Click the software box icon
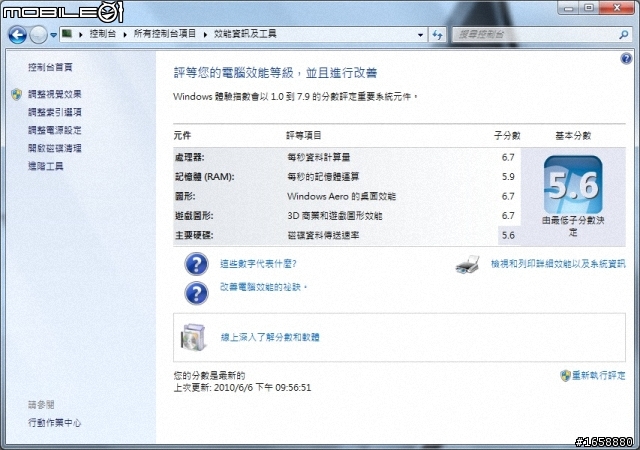 193,337
